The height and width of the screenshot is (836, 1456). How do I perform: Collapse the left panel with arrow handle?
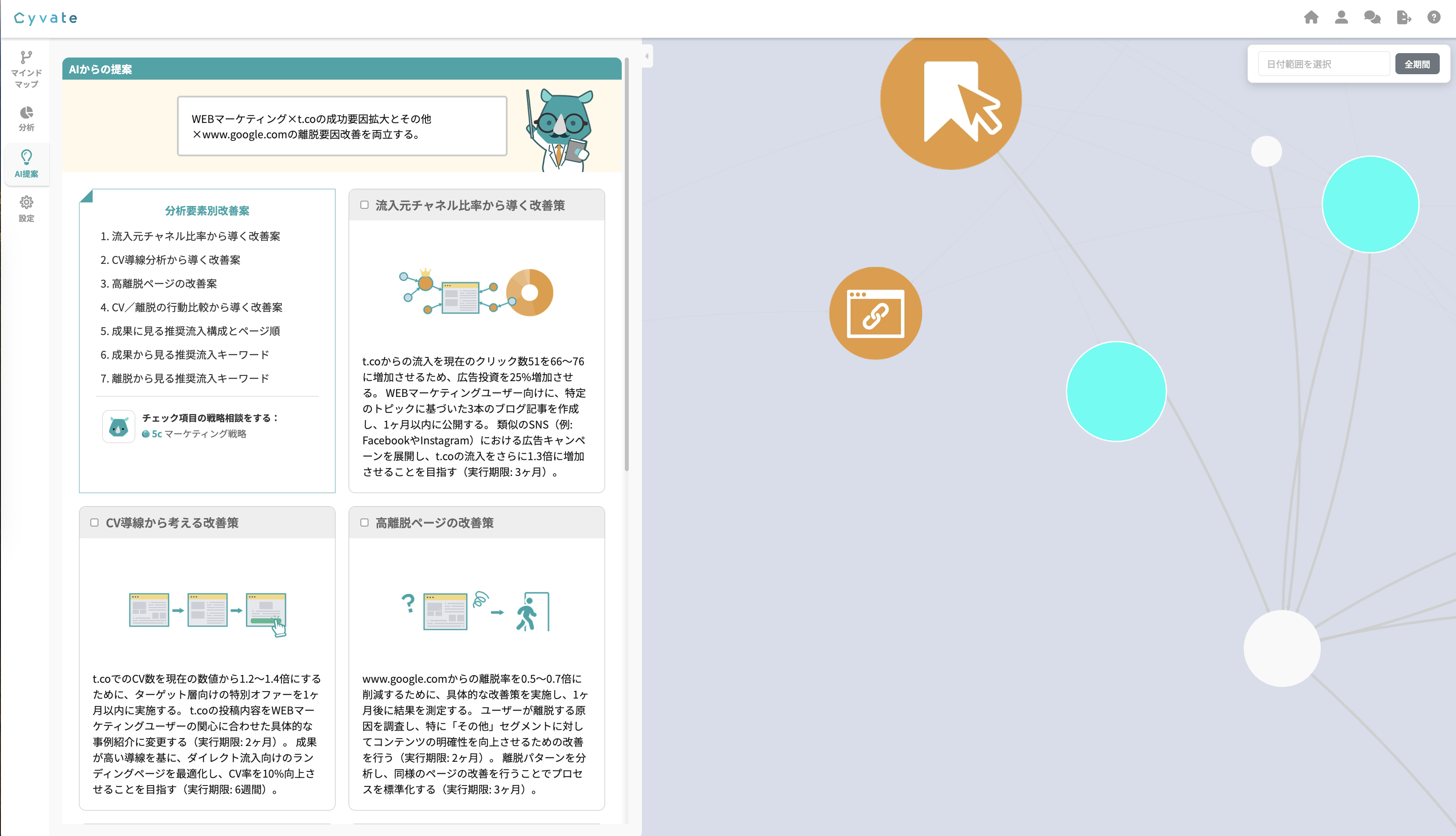point(647,56)
